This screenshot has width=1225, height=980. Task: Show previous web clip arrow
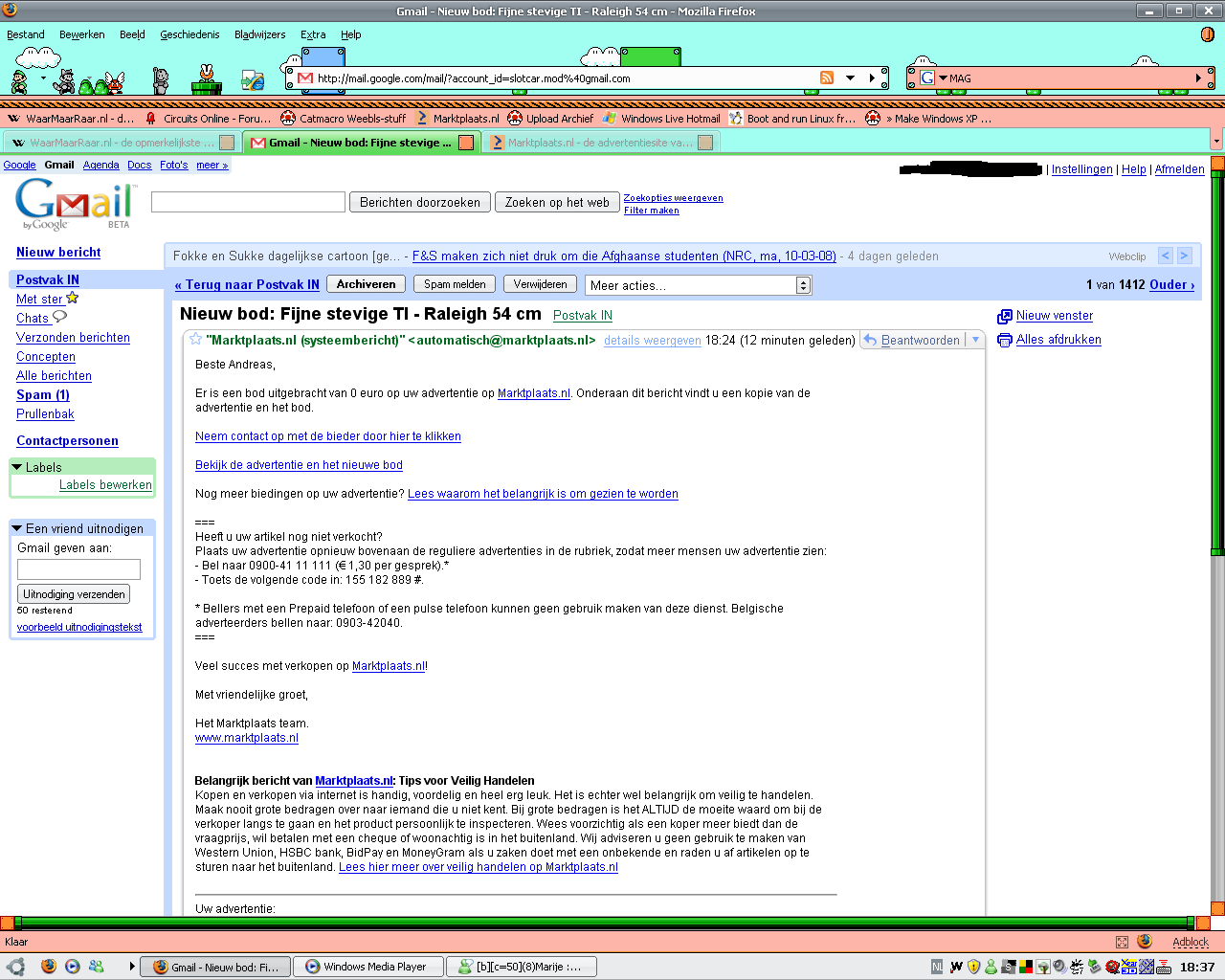point(1165,256)
